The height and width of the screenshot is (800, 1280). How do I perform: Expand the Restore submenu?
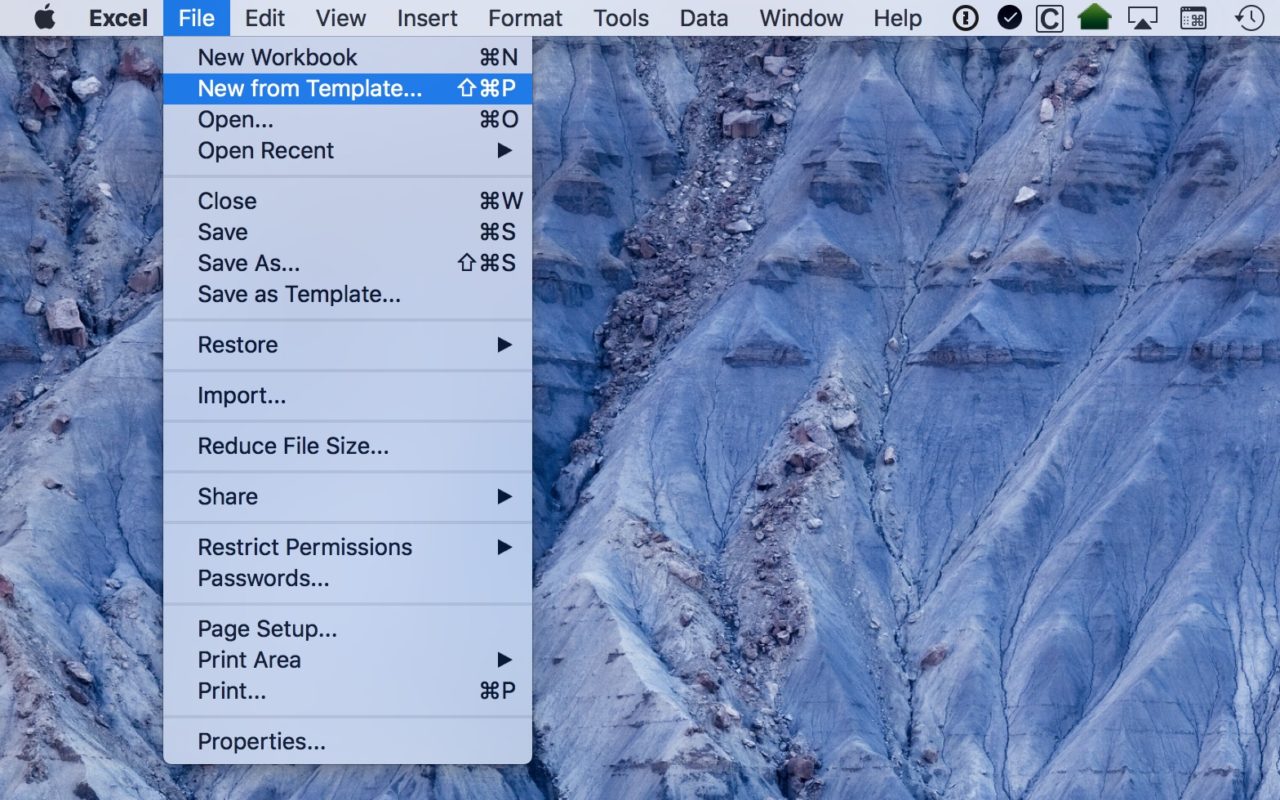coord(348,345)
